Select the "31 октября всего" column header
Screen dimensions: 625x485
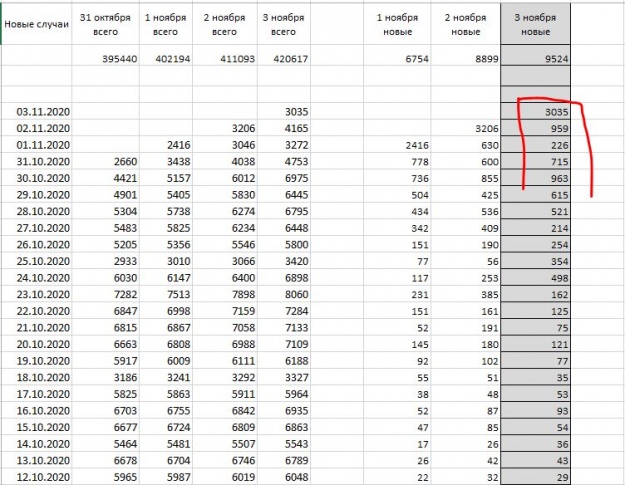point(105,24)
